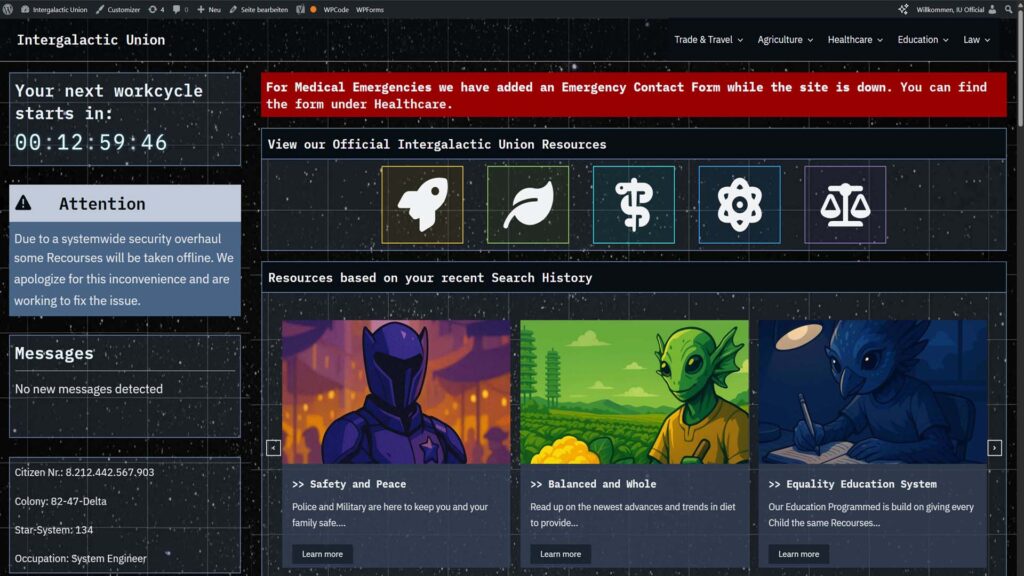The width and height of the screenshot is (1024, 576).
Task: Click the Safety and Peace card title
Action: coord(349,484)
